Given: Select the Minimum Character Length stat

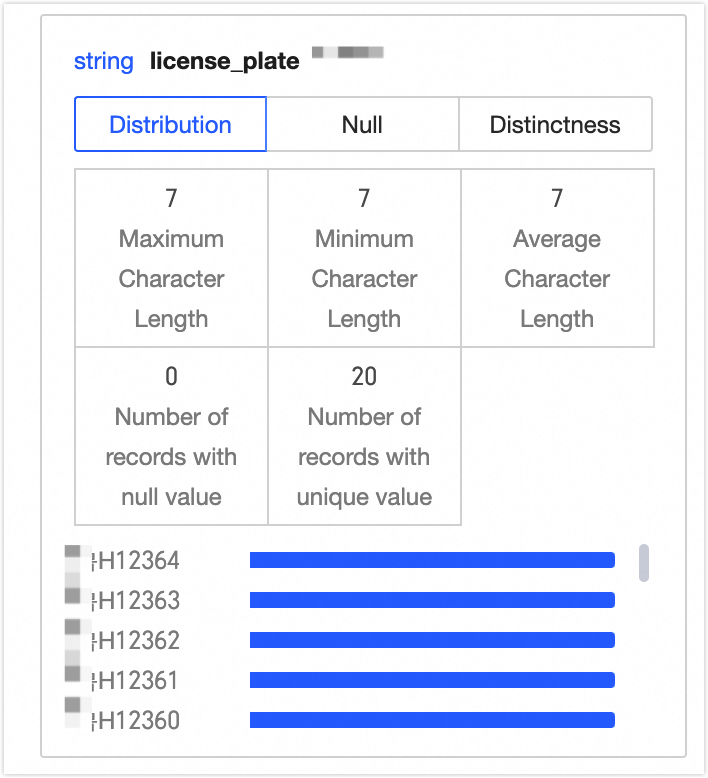Looking at the screenshot, I should pyautogui.click(x=364, y=258).
